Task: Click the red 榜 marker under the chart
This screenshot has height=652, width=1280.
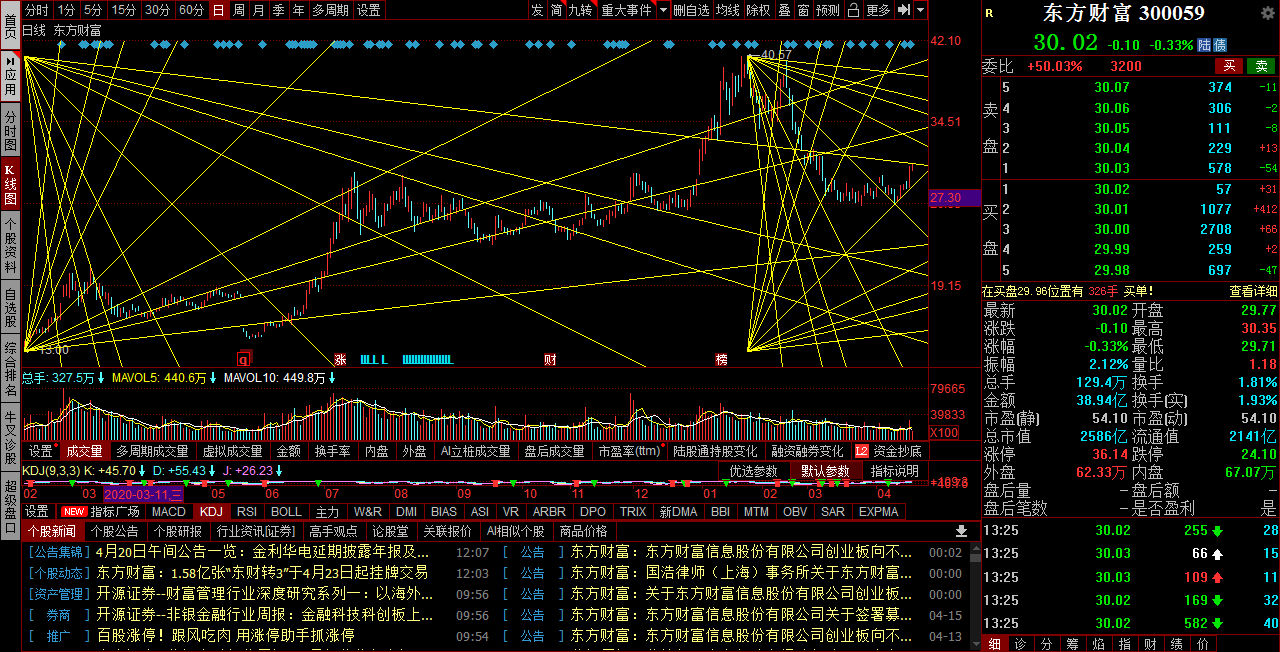Action: (722, 358)
